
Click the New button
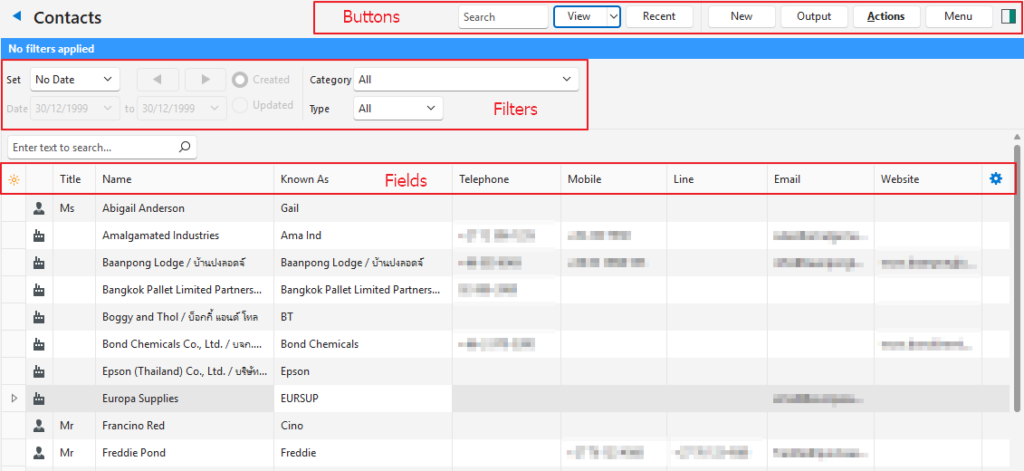(x=741, y=17)
